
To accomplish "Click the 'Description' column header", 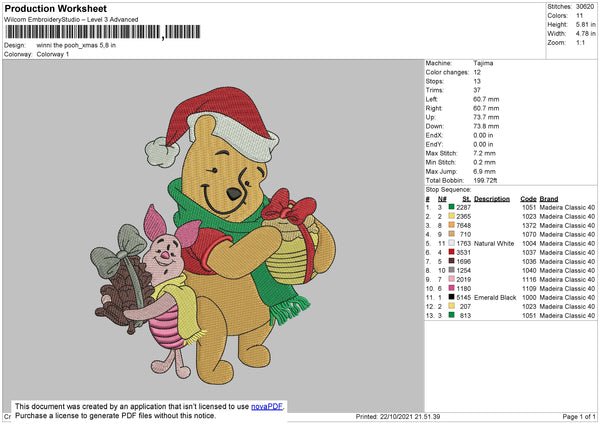I will click(x=492, y=199).
